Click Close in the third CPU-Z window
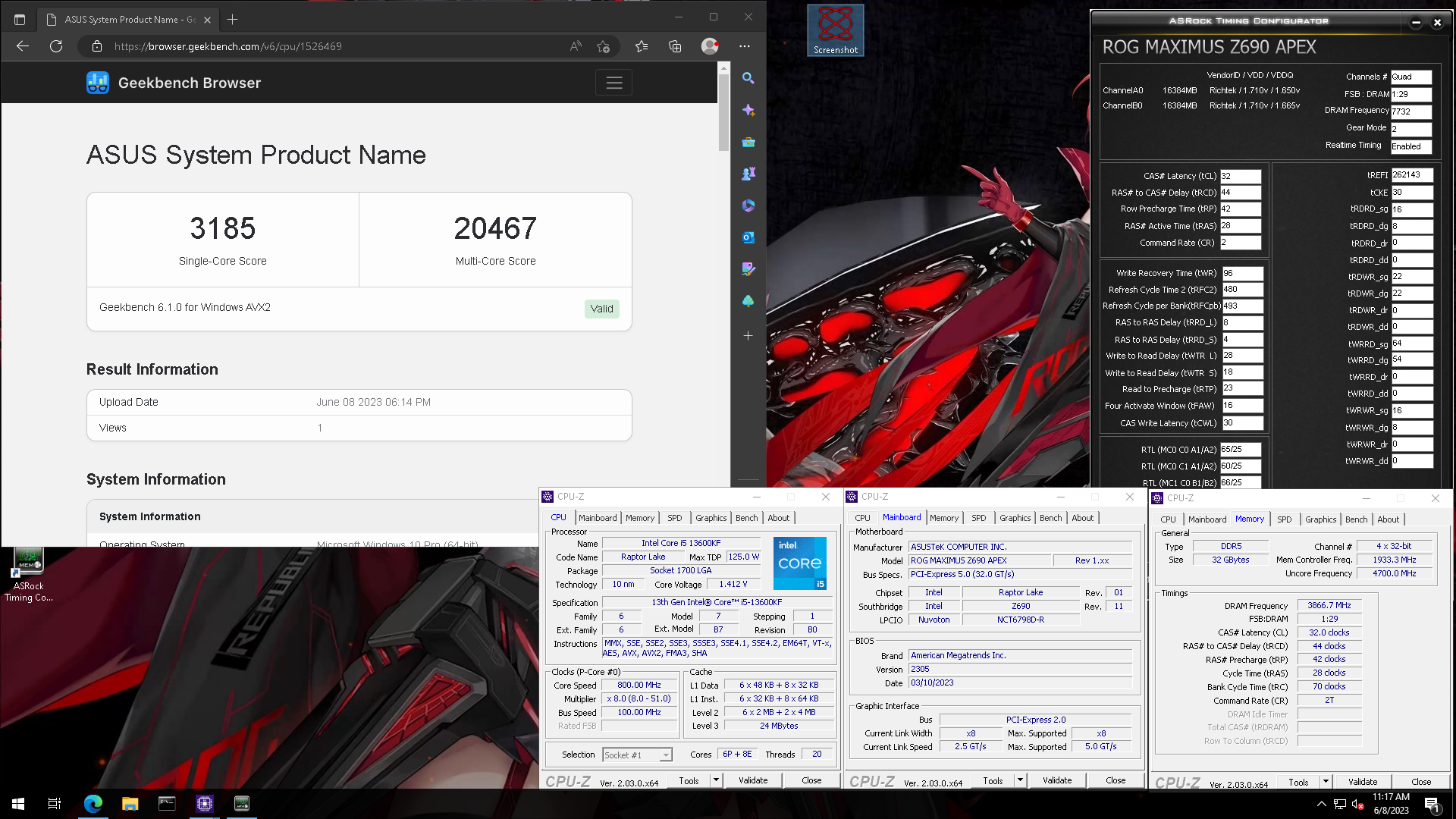The image size is (1456, 819). click(1421, 782)
